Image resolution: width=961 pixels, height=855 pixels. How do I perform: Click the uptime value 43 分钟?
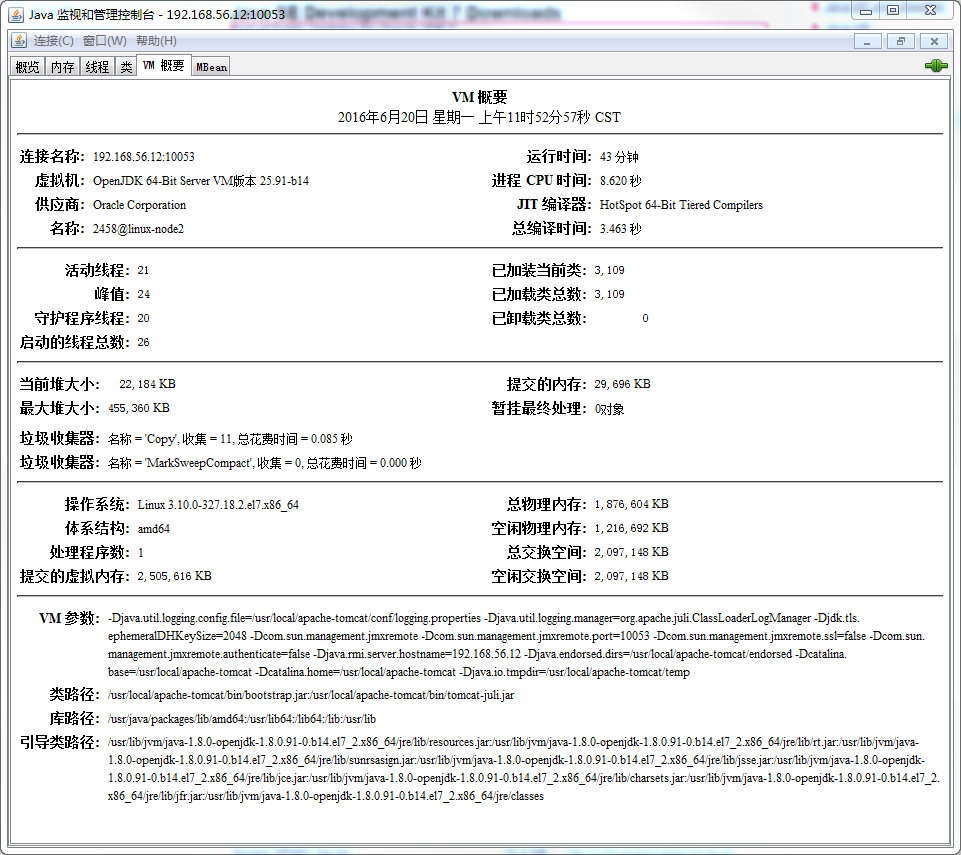pyautogui.click(x=619, y=157)
